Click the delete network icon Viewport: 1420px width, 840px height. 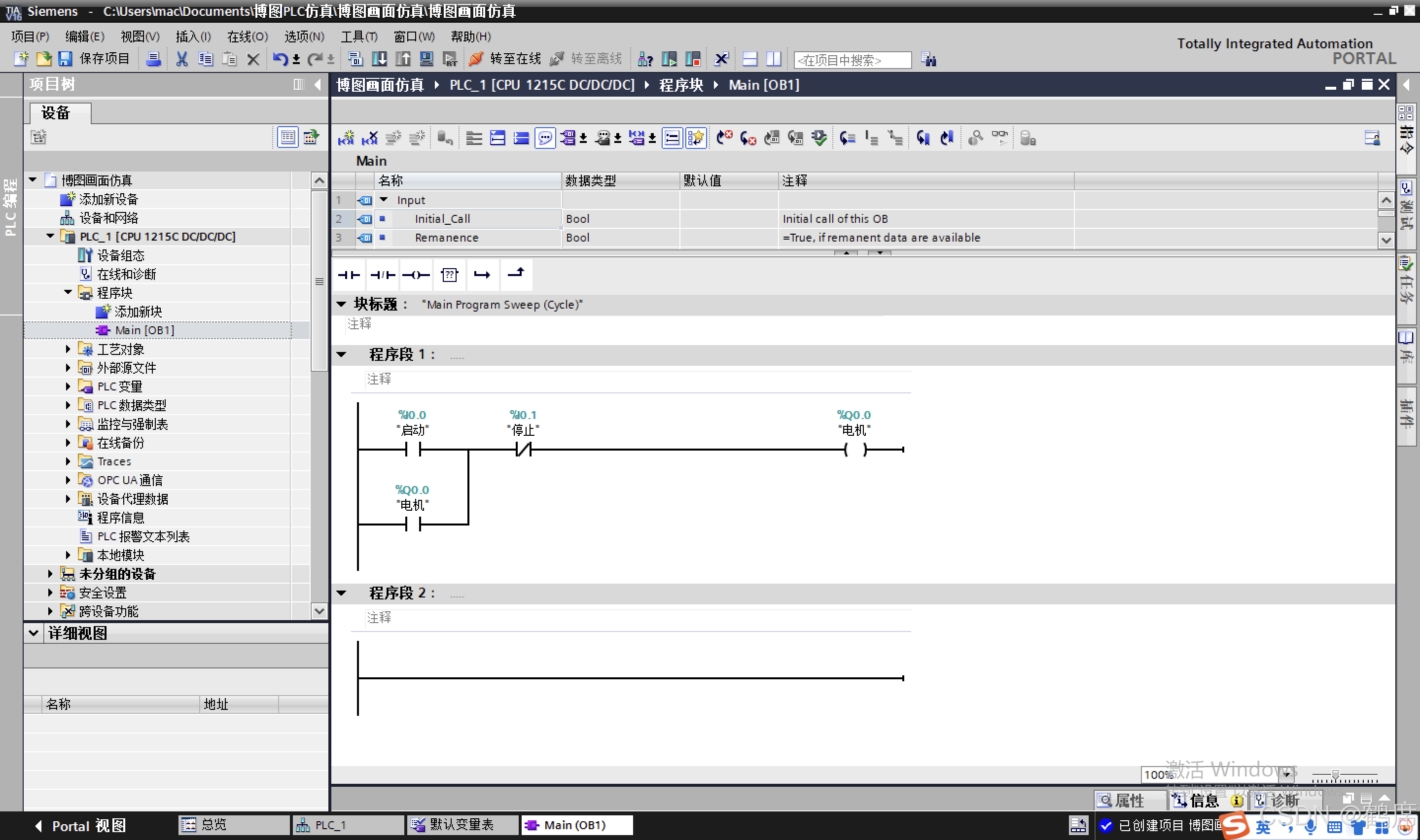370,138
